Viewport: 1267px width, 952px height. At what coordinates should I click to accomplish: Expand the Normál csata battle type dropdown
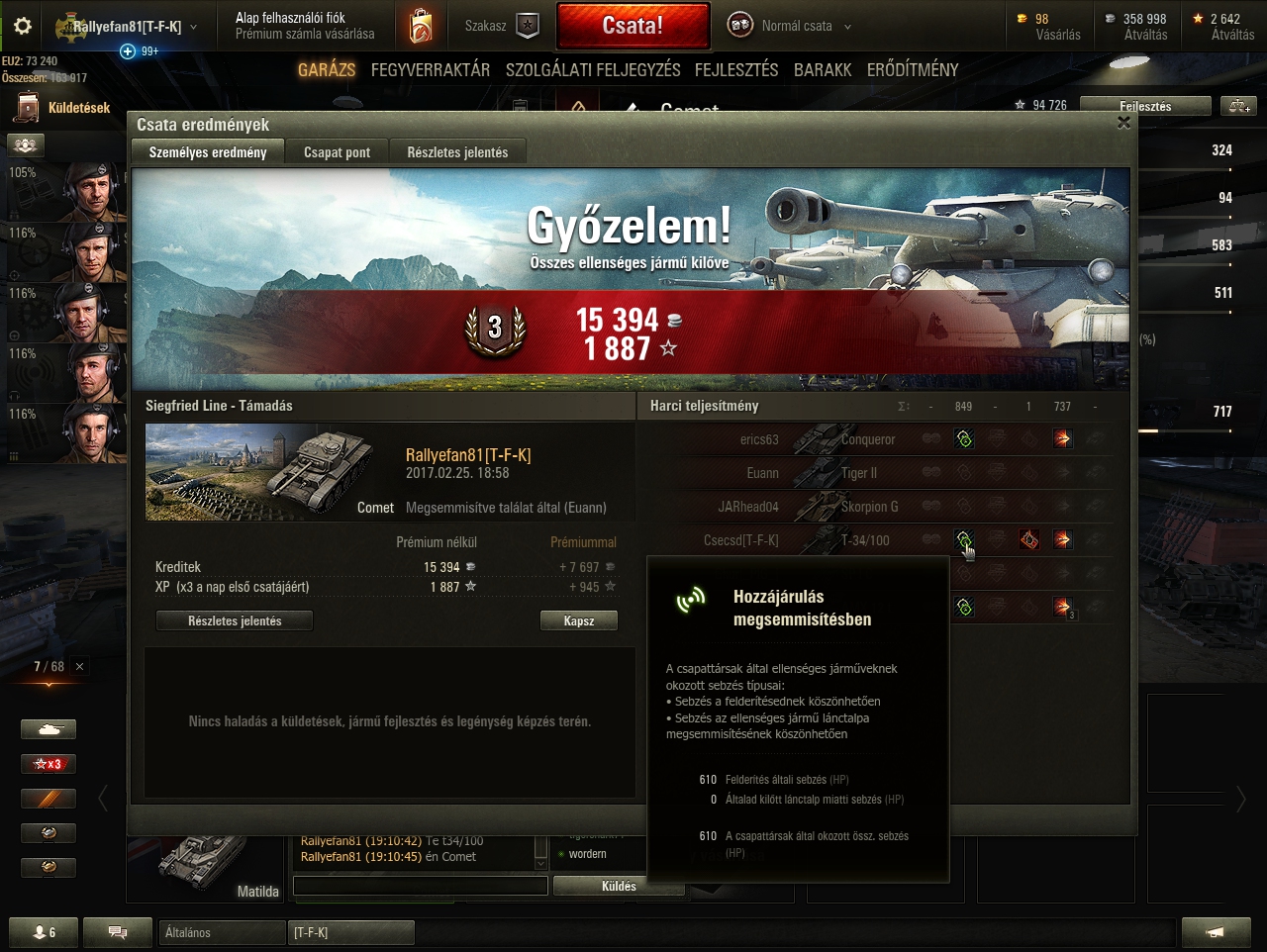point(847,27)
